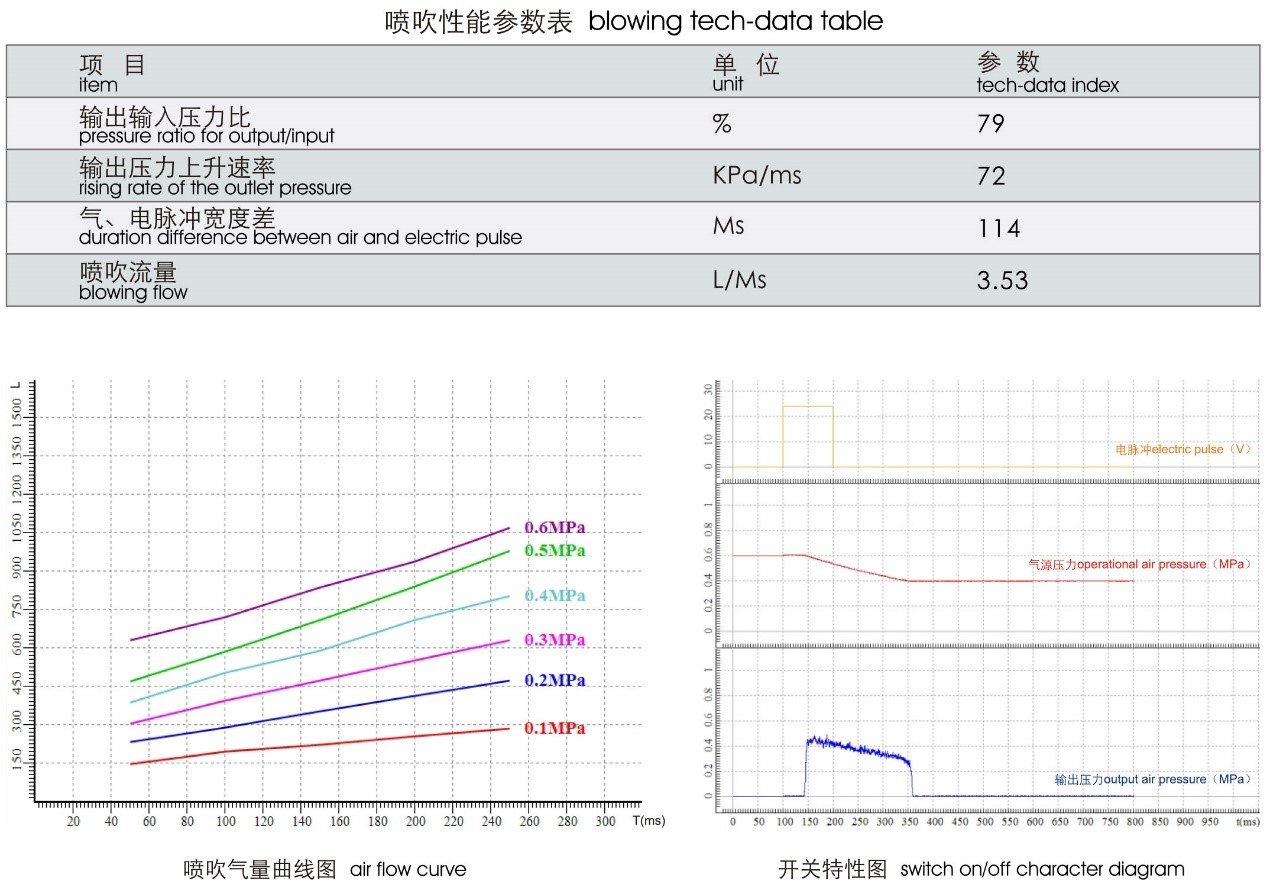1270x884 pixels.
Task: Click the 0.1MPa red curve label
Action: 554,729
